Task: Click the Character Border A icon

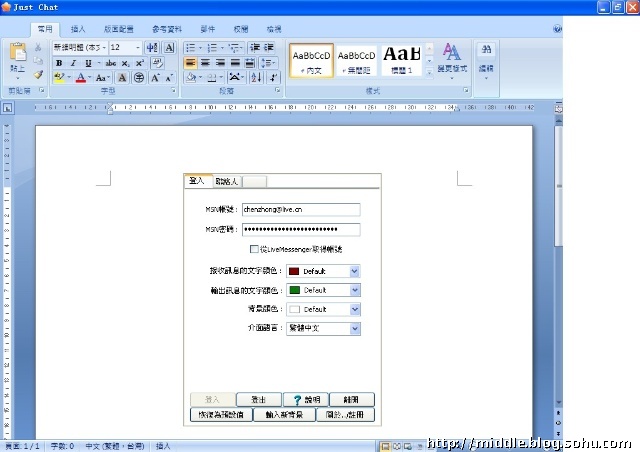Action: click(x=169, y=48)
